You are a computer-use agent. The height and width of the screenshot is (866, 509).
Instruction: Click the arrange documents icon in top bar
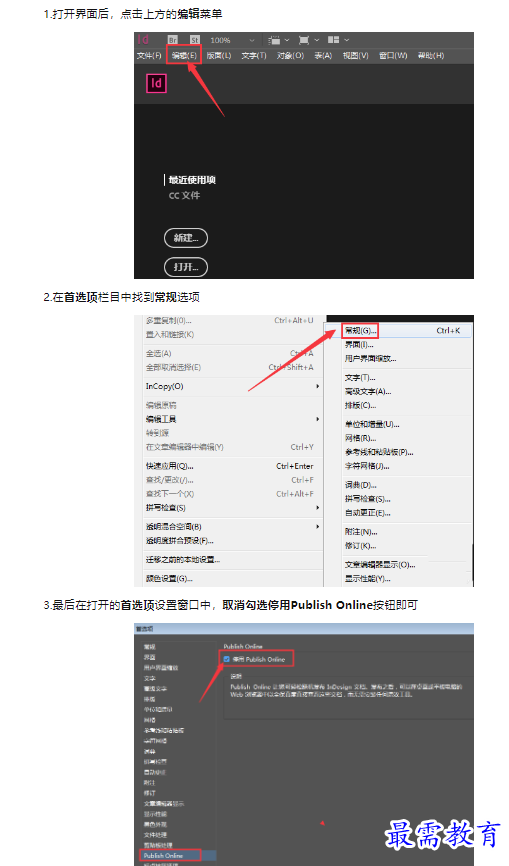click(x=333, y=40)
